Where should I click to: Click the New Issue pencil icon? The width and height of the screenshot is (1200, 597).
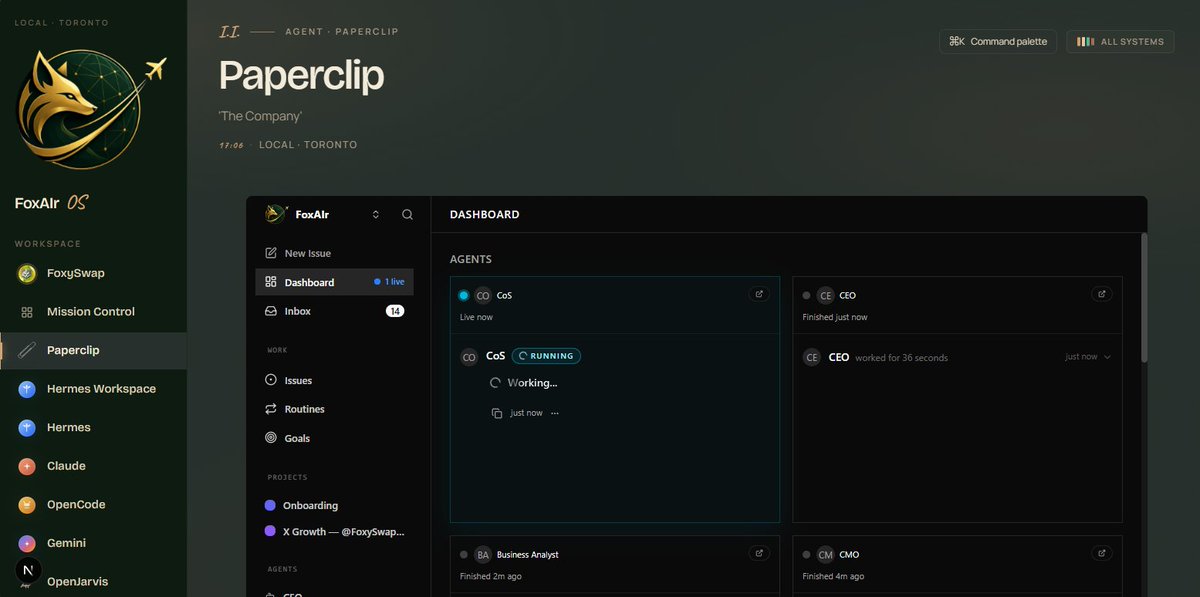pyautogui.click(x=271, y=253)
